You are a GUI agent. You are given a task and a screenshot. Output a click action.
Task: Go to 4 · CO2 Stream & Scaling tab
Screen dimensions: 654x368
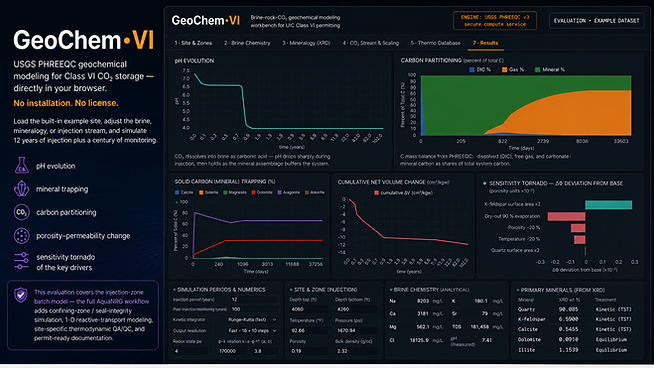(370, 43)
